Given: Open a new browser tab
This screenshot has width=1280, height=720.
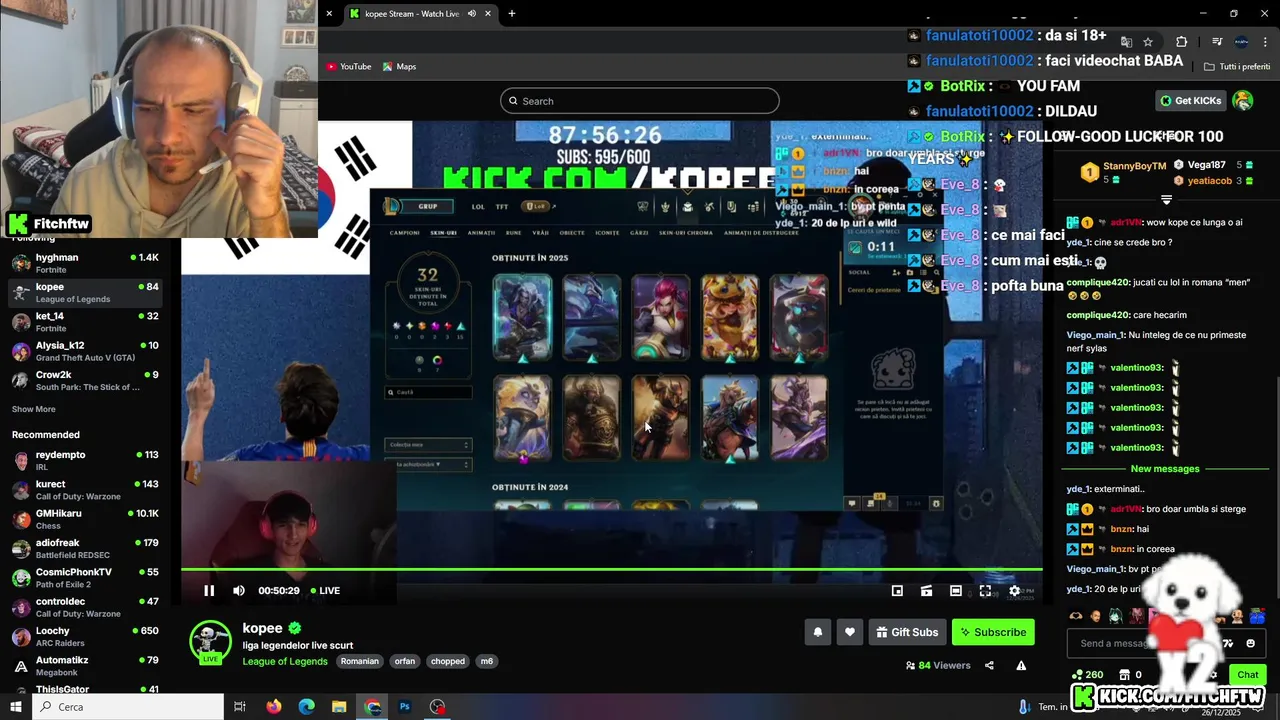Looking at the screenshot, I should [x=512, y=14].
